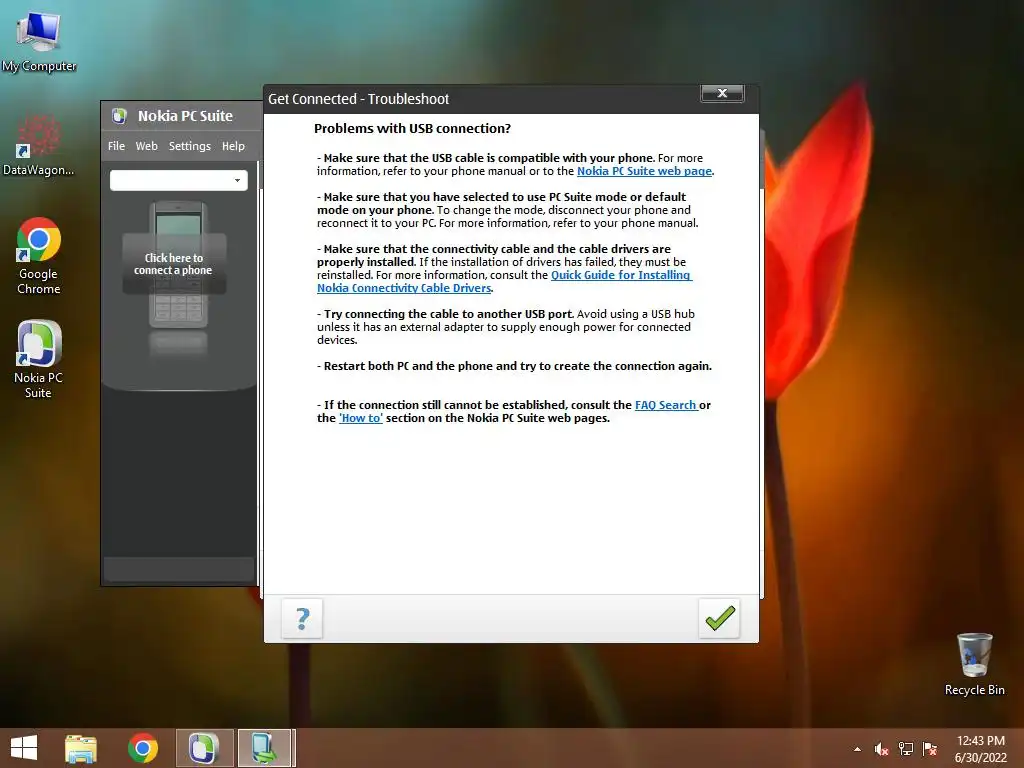Open the network tray icon
This screenshot has width=1024, height=768.
(x=906, y=749)
